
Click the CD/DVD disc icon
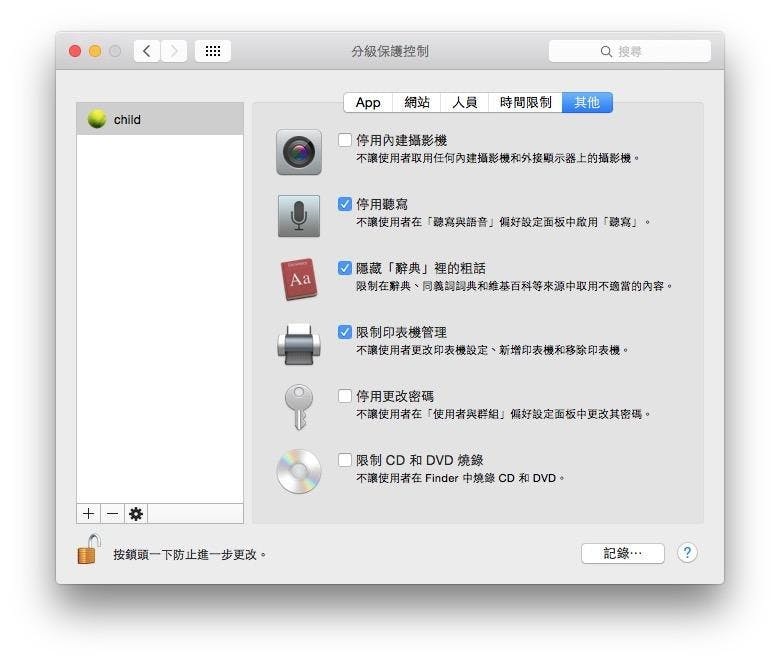[x=298, y=472]
